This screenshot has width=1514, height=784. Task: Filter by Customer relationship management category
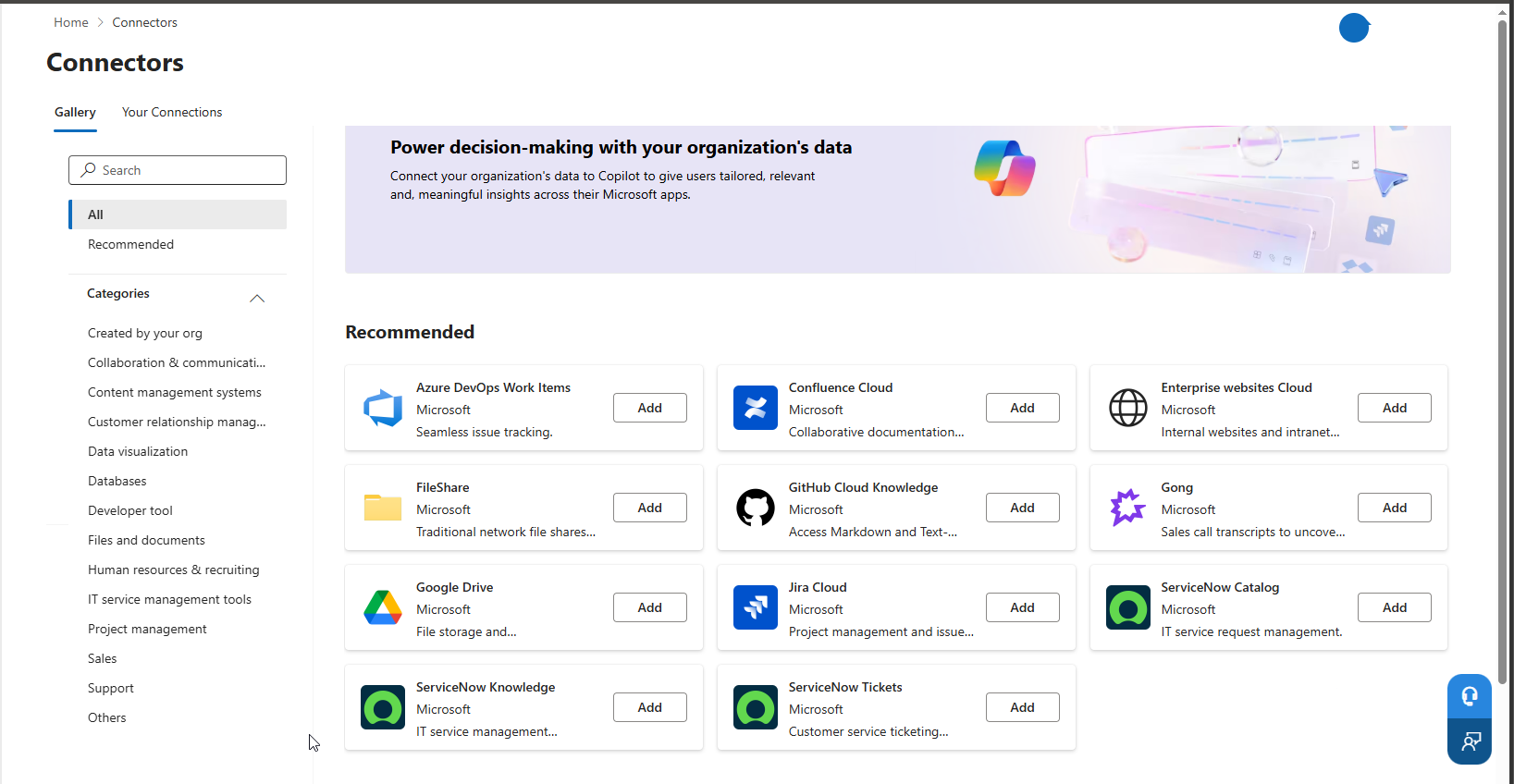click(177, 422)
